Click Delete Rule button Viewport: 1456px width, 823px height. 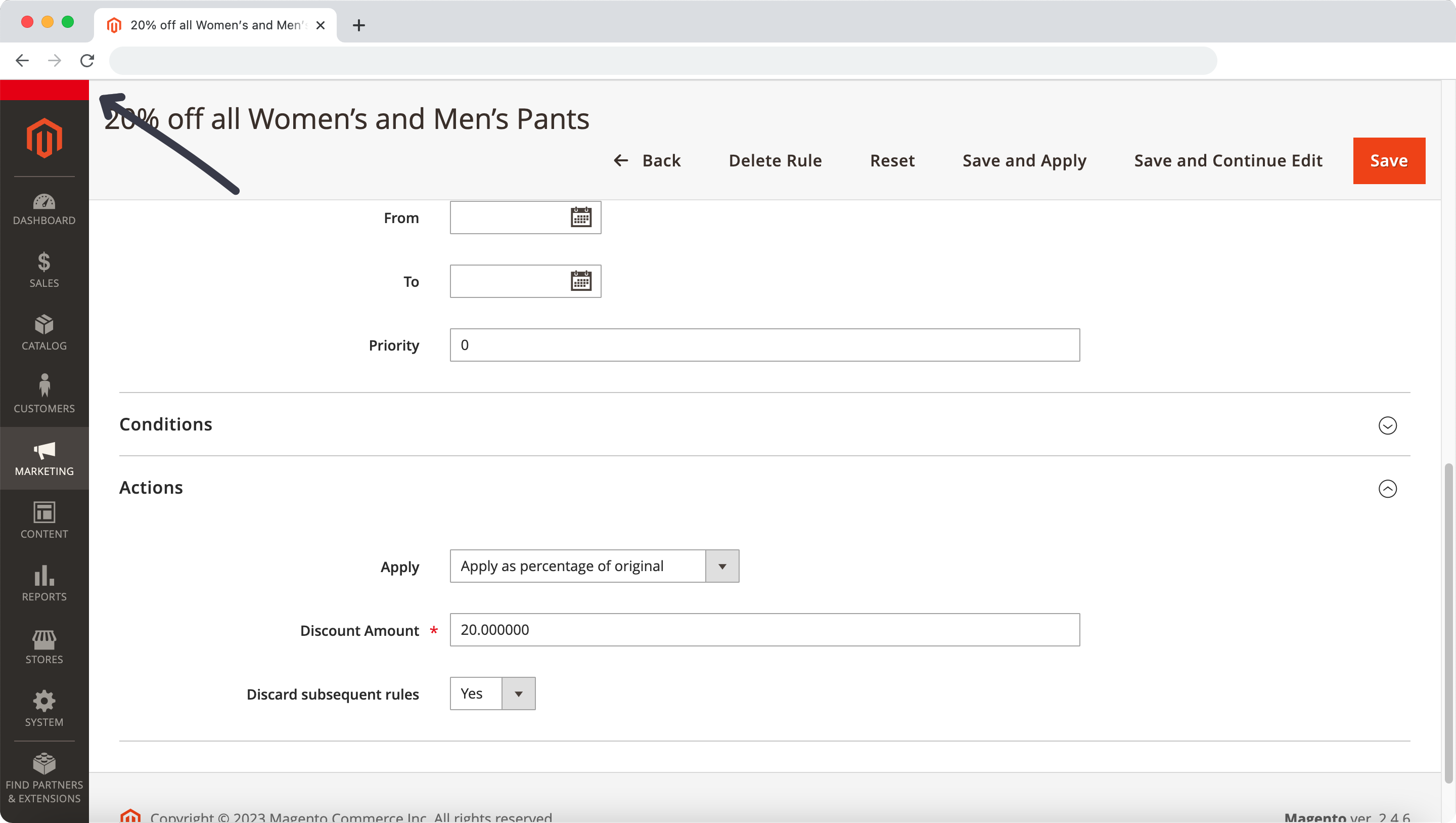coord(775,160)
